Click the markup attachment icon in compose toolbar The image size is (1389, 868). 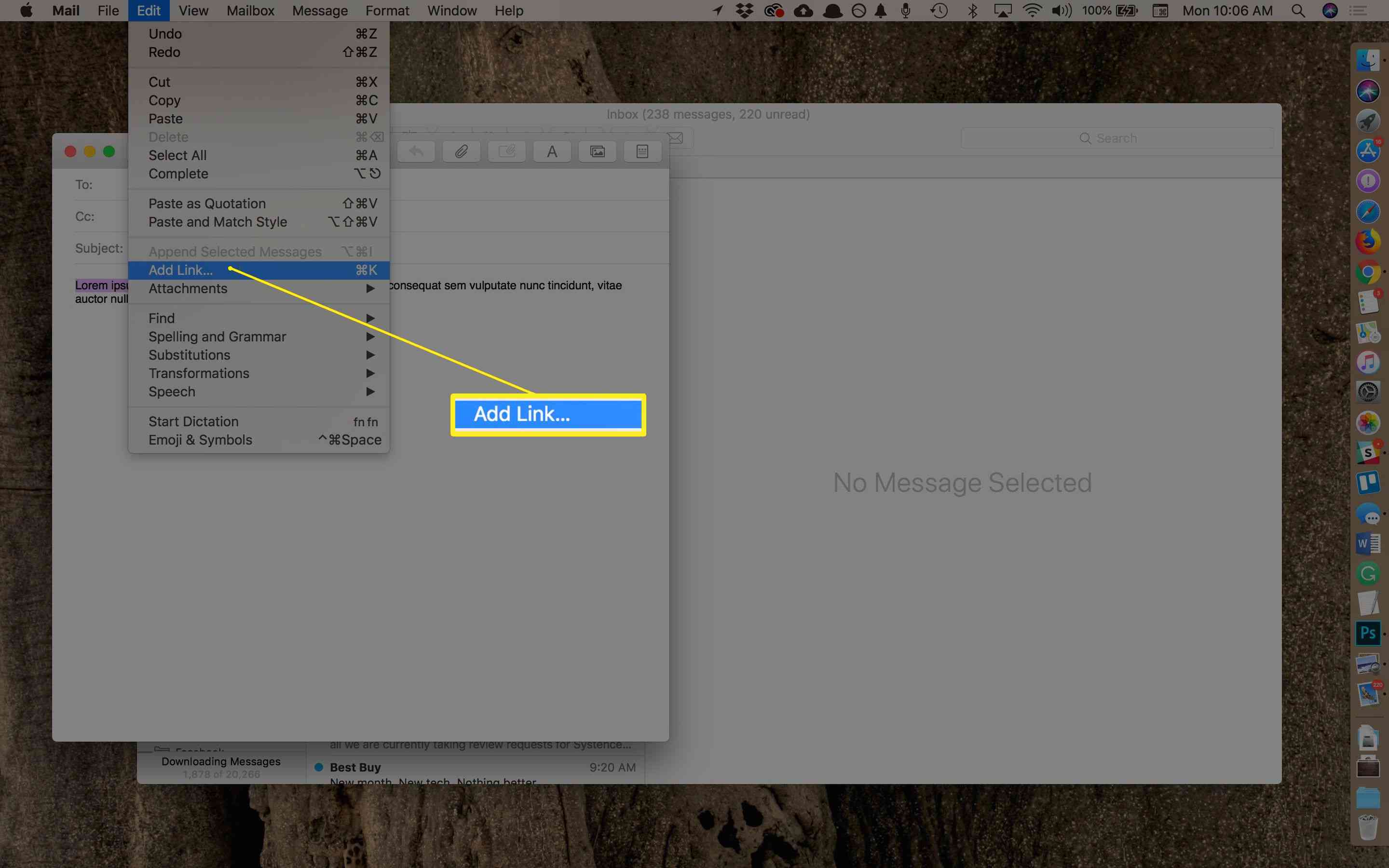506,151
